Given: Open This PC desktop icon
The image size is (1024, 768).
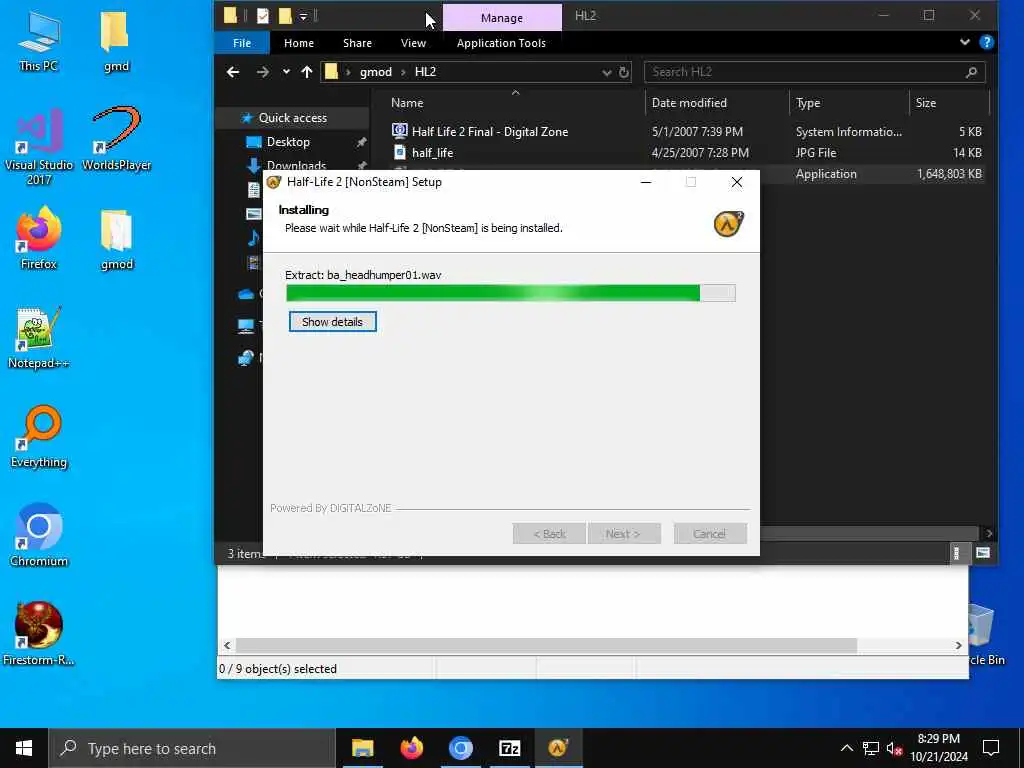Looking at the screenshot, I should (x=38, y=40).
